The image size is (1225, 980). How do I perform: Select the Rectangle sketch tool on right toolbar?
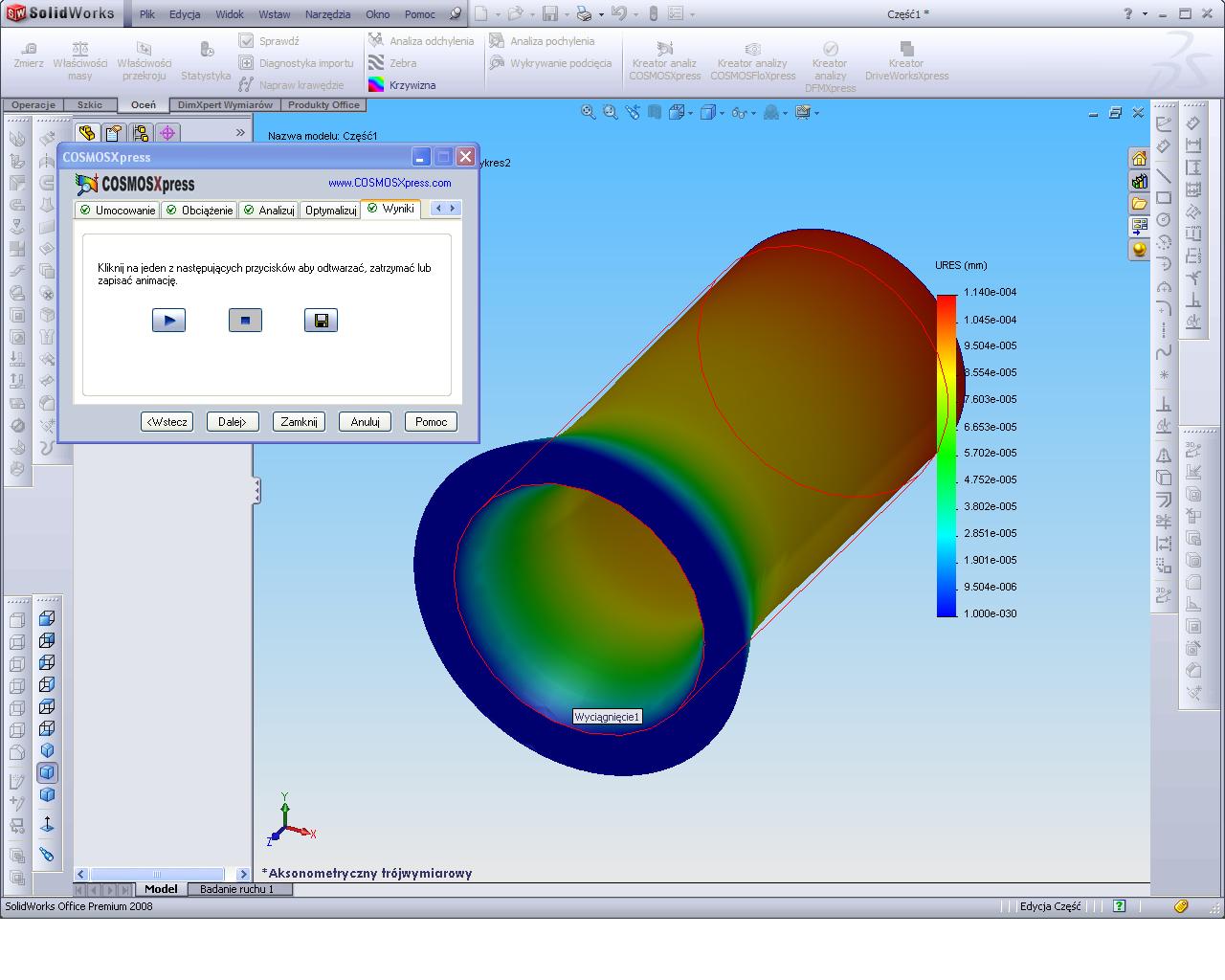pyautogui.click(x=1164, y=198)
